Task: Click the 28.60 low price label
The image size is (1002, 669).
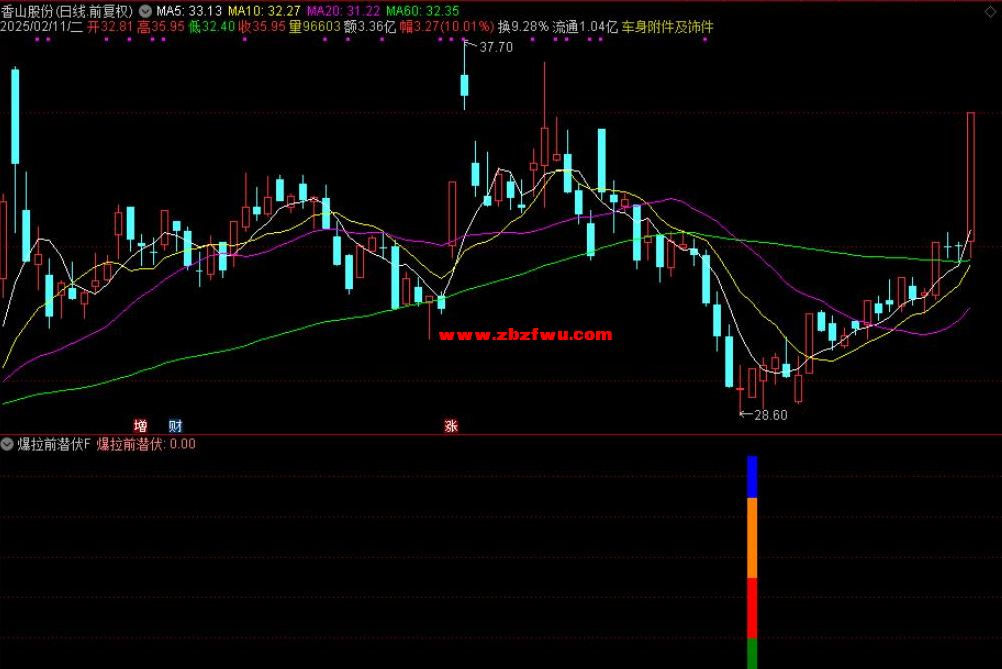Action: (x=770, y=415)
